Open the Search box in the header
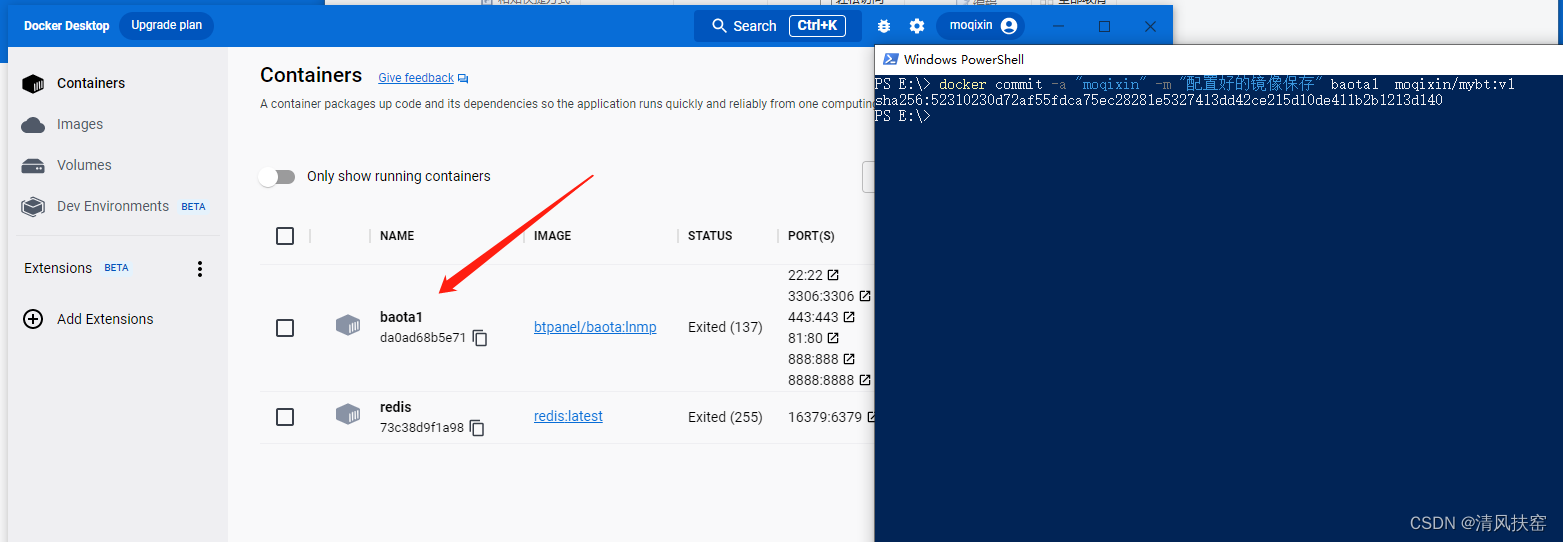 click(778, 26)
